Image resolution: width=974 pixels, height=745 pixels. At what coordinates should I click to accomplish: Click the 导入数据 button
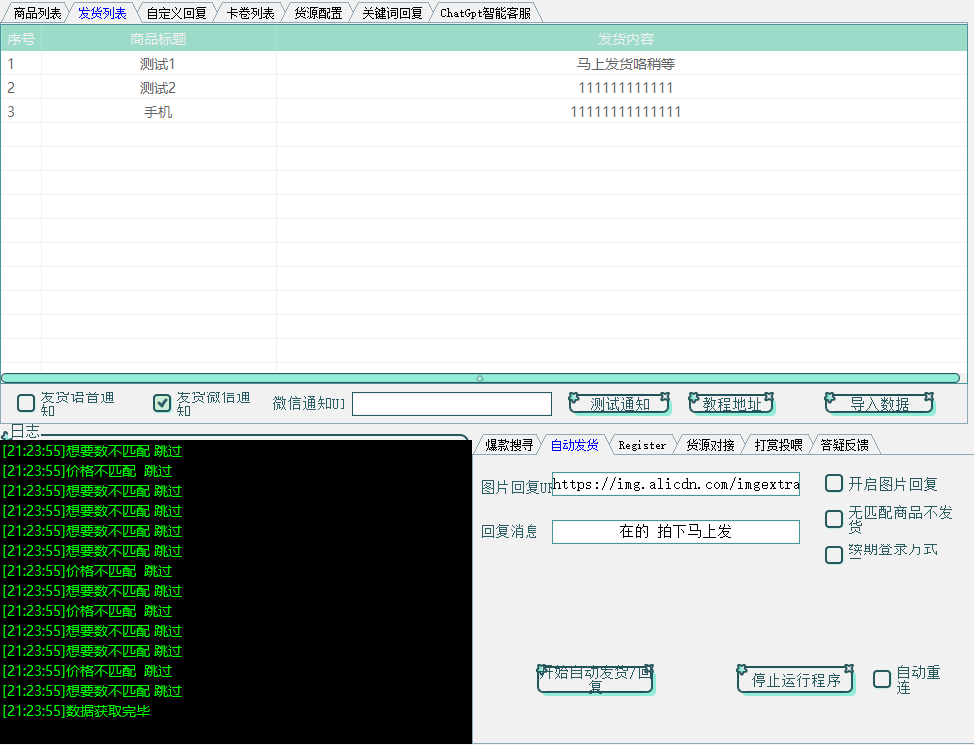click(x=879, y=403)
